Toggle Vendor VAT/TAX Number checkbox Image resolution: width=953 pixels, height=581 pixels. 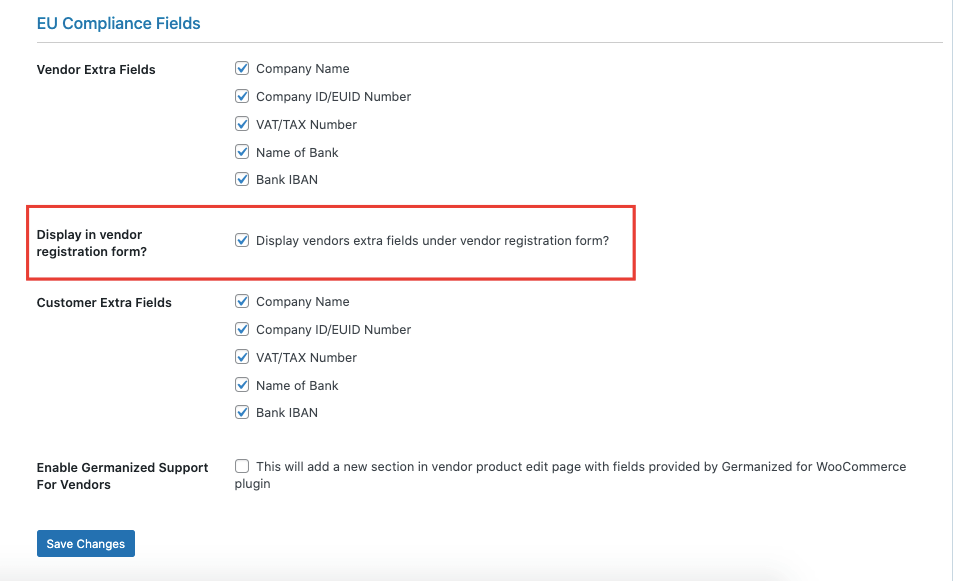pyautogui.click(x=242, y=124)
